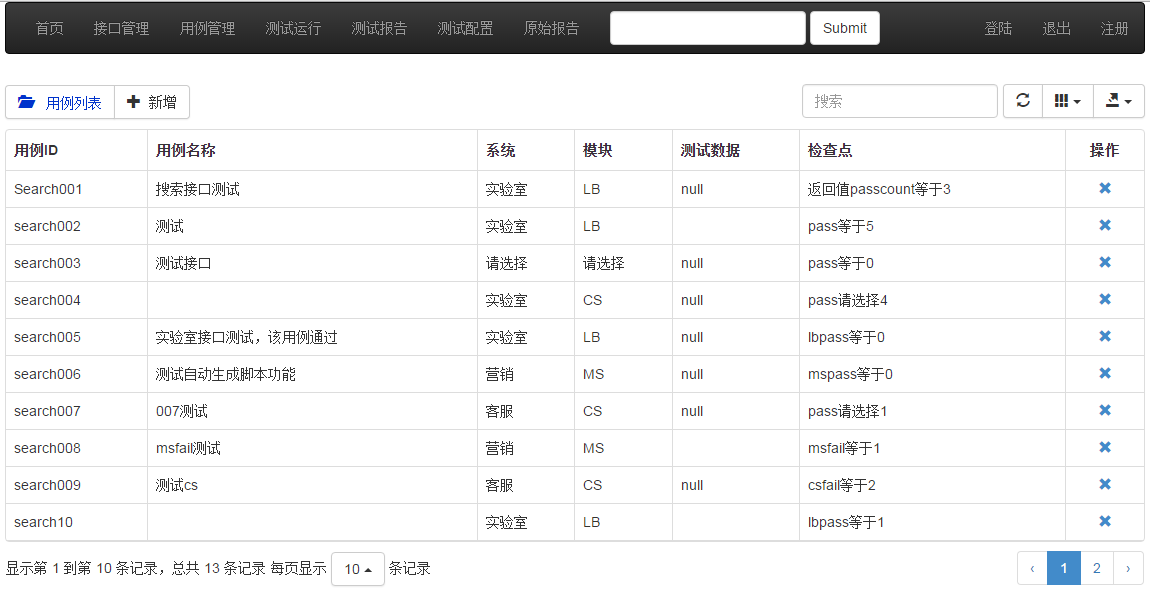Click the search10 case ID cell
The height and width of the screenshot is (606, 1150).
coord(76,522)
